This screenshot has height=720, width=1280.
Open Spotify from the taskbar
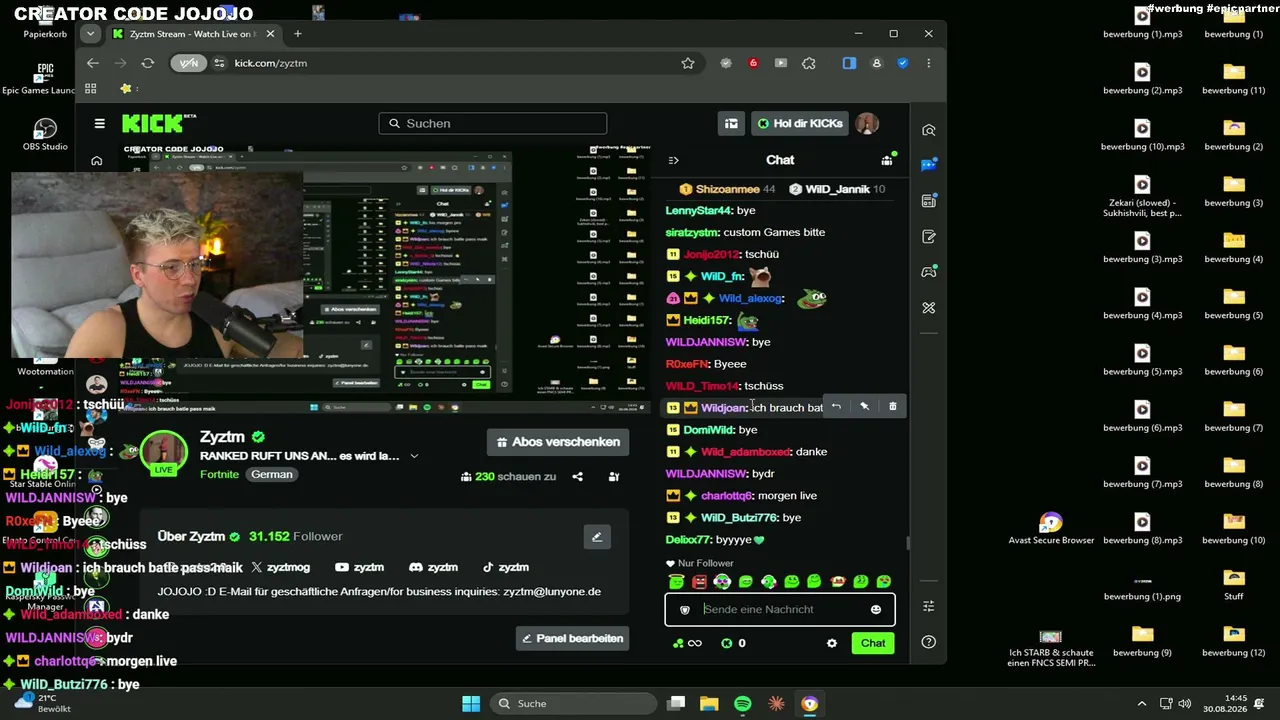click(x=743, y=704)
